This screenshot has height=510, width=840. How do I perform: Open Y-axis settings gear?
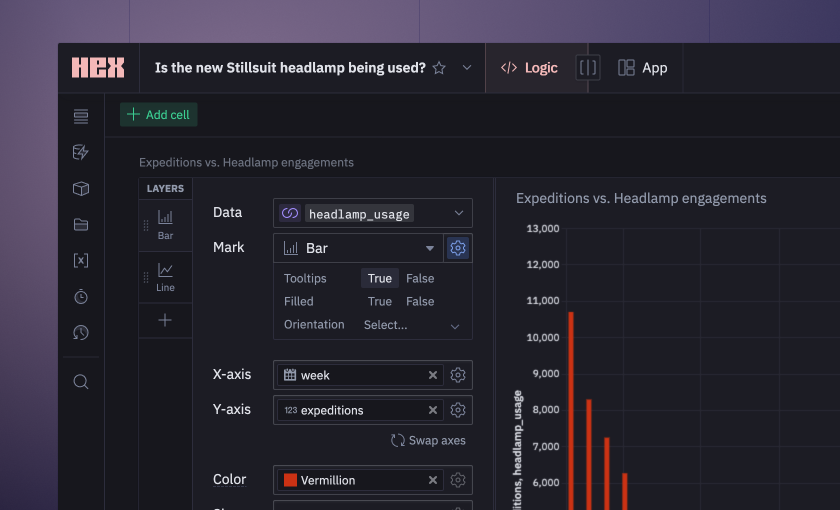point(458,410)
